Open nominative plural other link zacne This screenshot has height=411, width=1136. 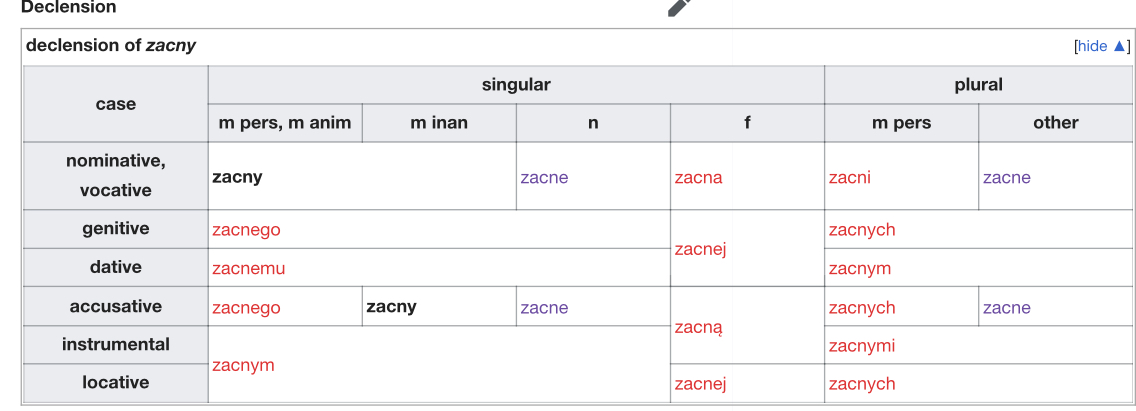[x=1006, y=178]
